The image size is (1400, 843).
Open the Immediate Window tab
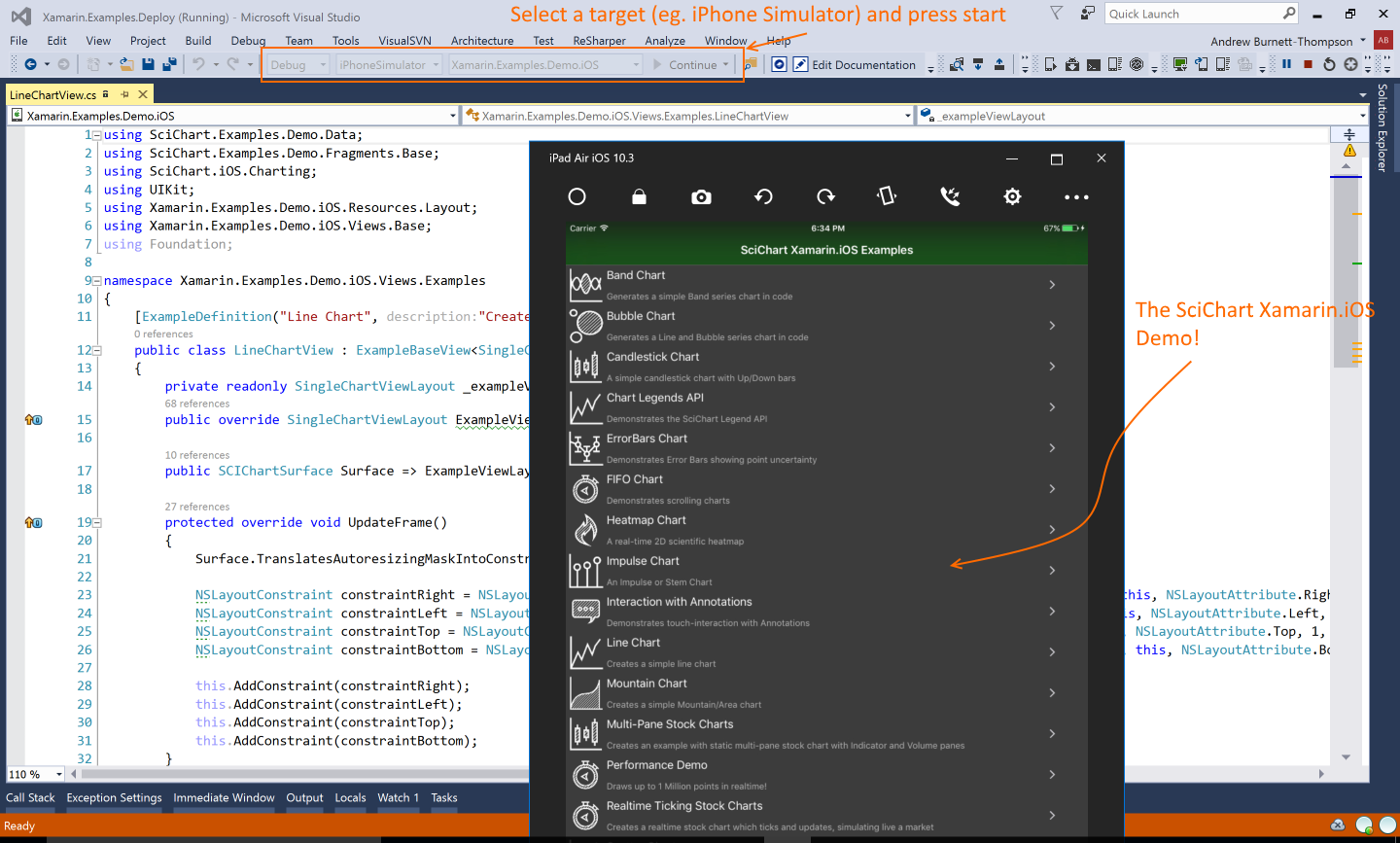[224, 797]
